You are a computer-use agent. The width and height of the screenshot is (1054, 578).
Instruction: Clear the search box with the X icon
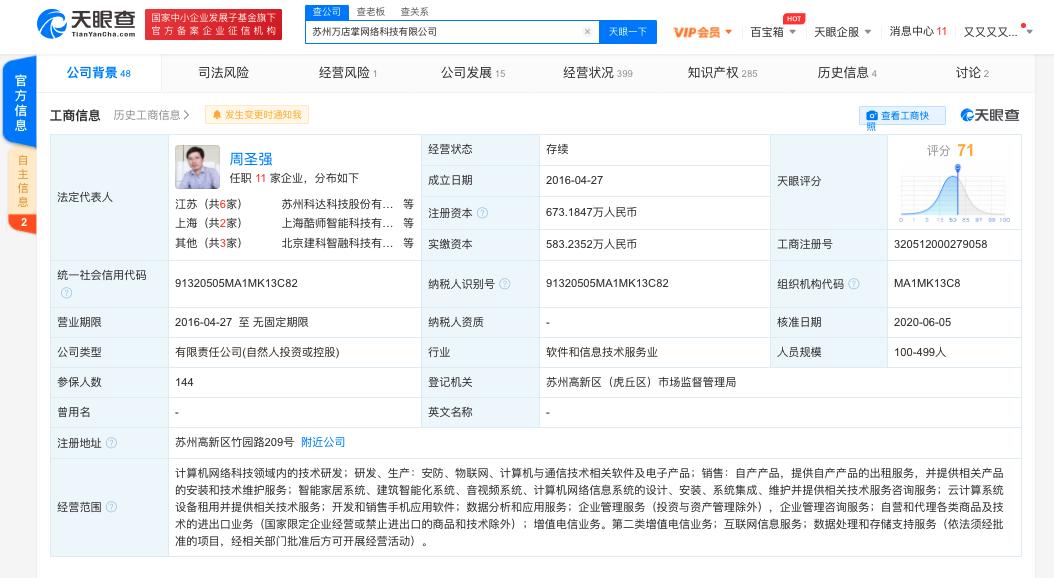tap(587, 32)
